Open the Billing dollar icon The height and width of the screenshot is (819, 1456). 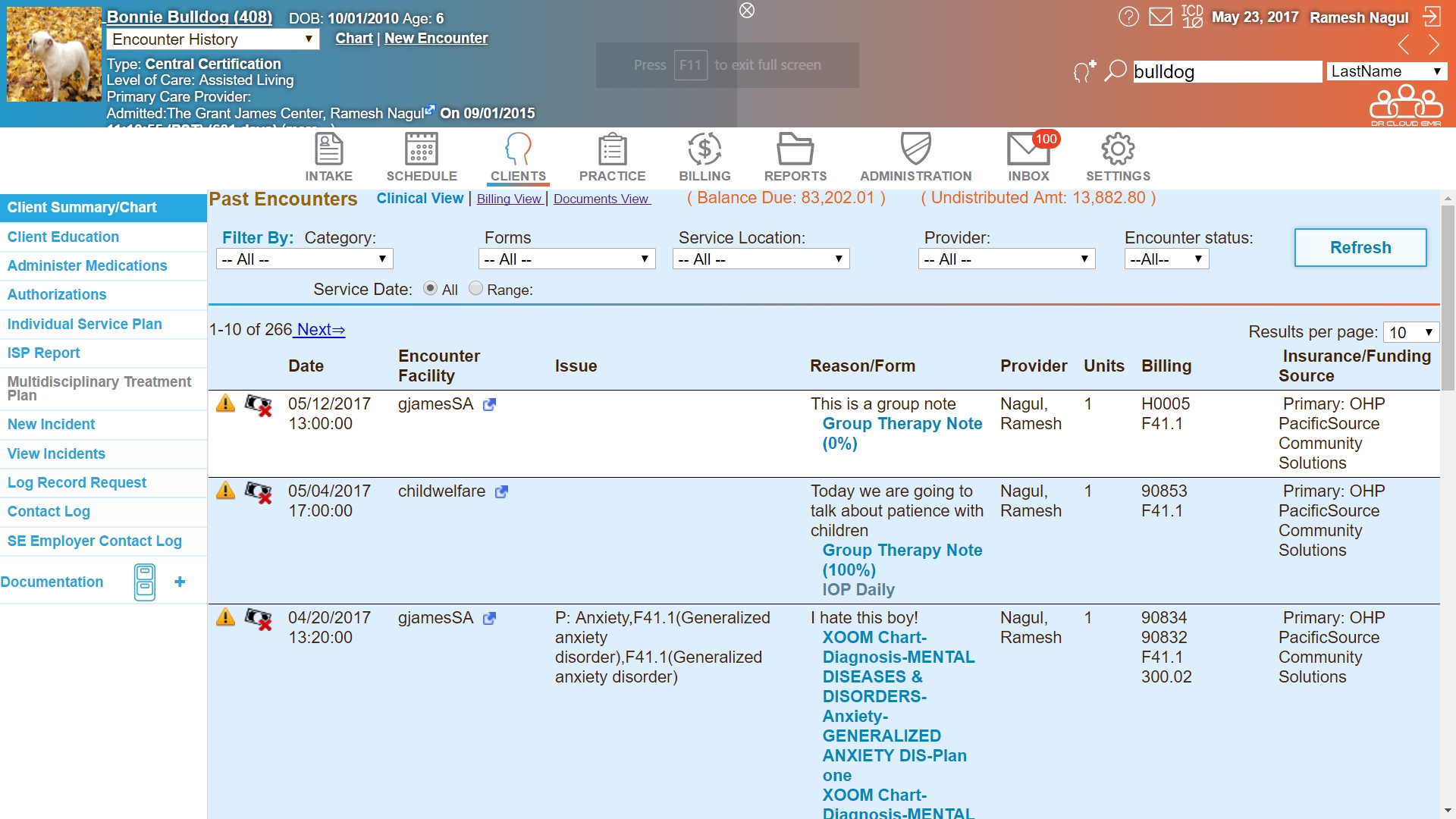point(704,150)
